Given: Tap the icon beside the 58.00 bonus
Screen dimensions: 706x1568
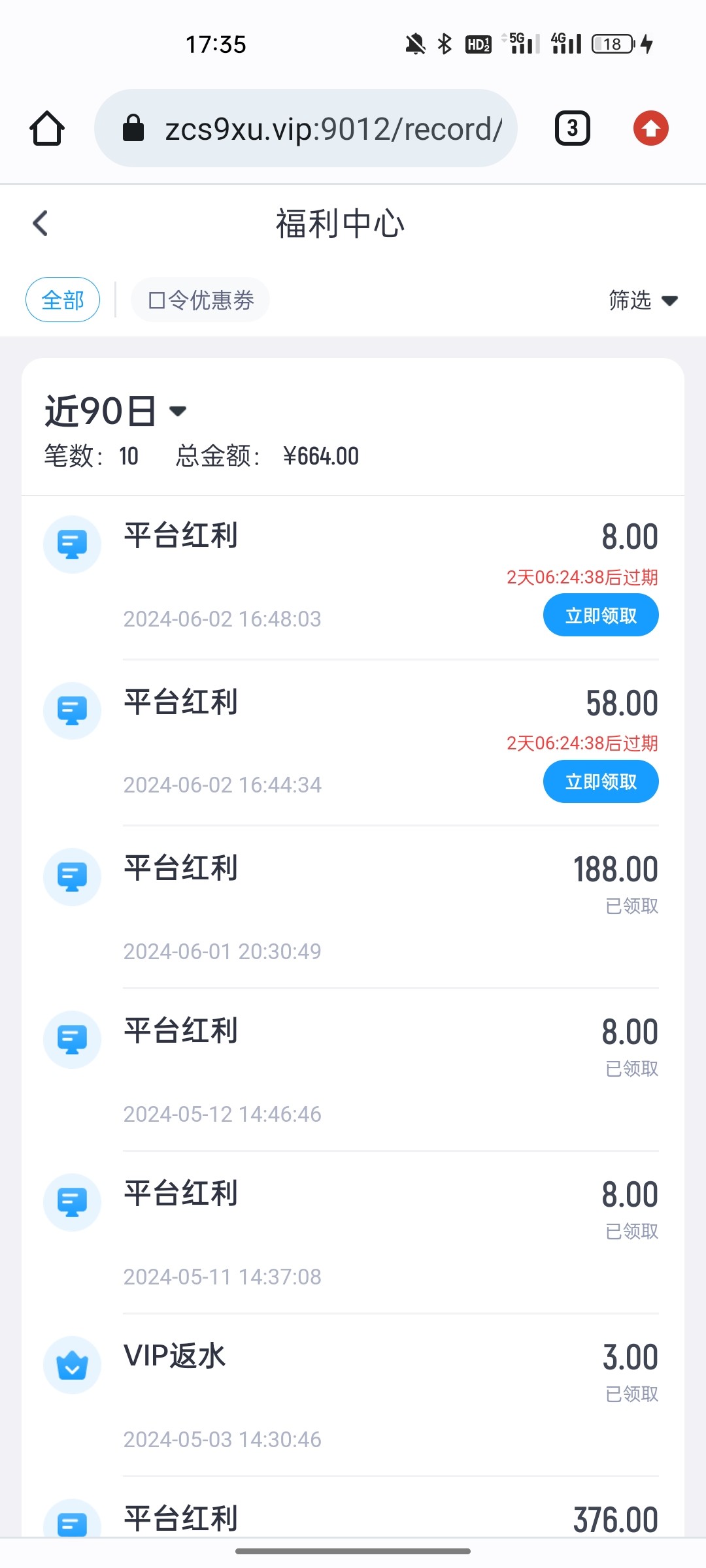Looking at the screenshot, I should point(72,711).
